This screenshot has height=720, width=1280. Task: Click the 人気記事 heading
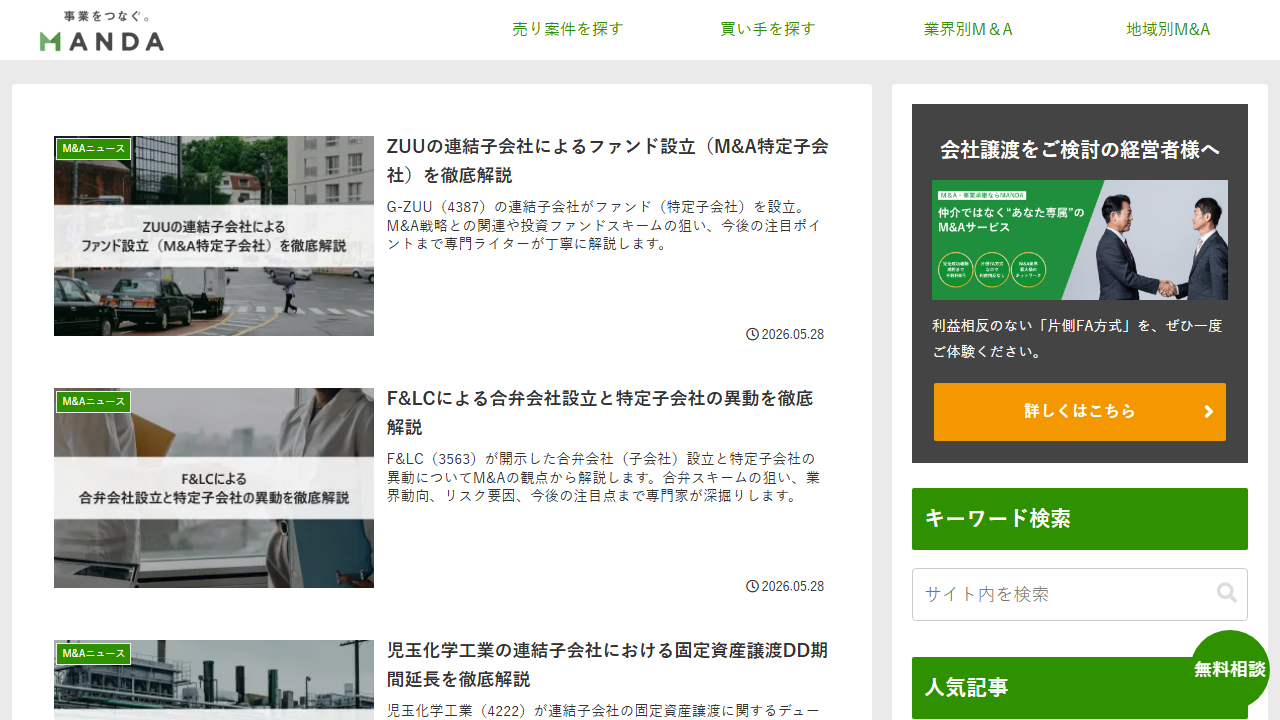click(x=1080, y=688)
